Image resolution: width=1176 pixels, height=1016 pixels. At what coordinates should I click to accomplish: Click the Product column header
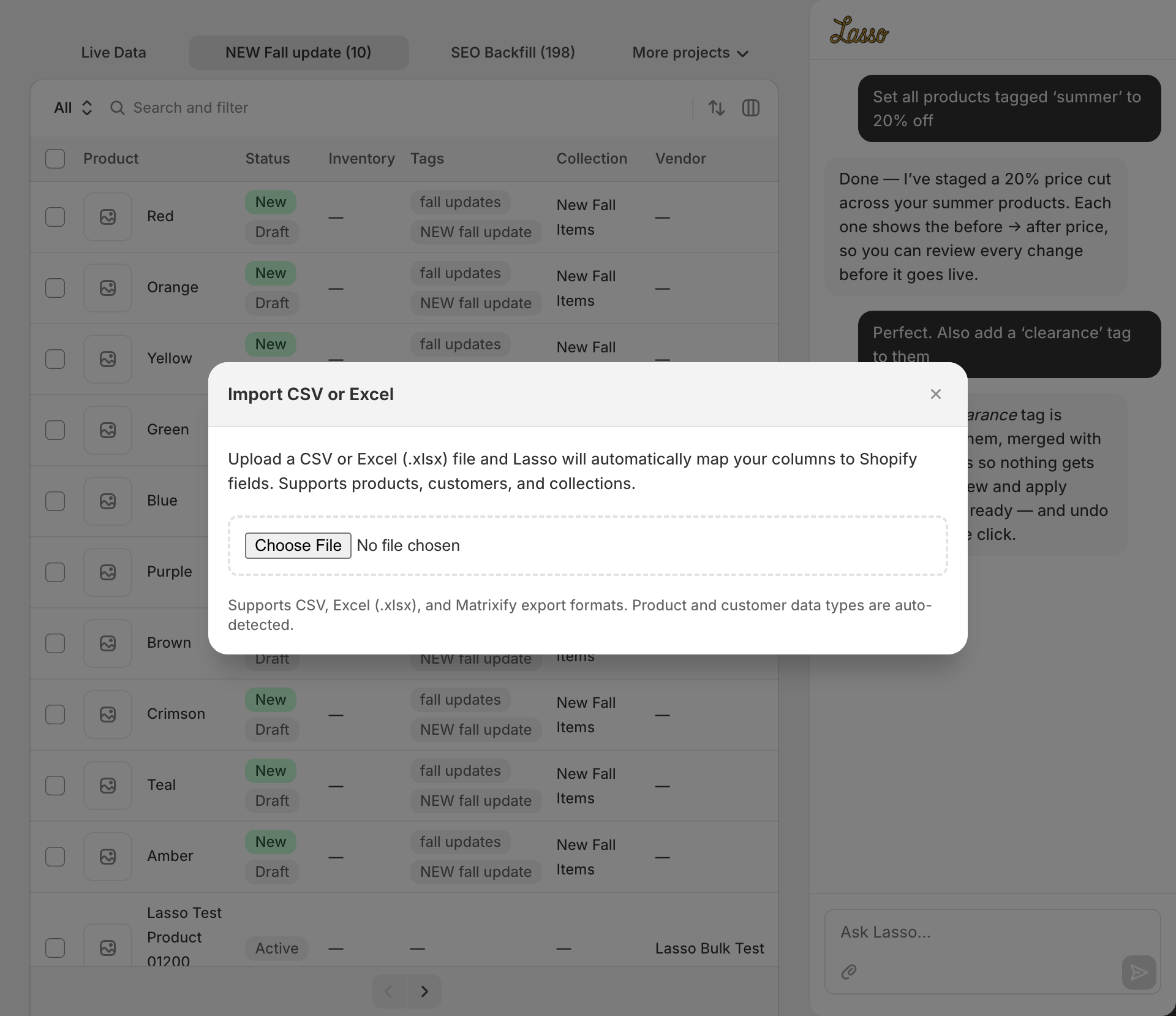point(111,159)
